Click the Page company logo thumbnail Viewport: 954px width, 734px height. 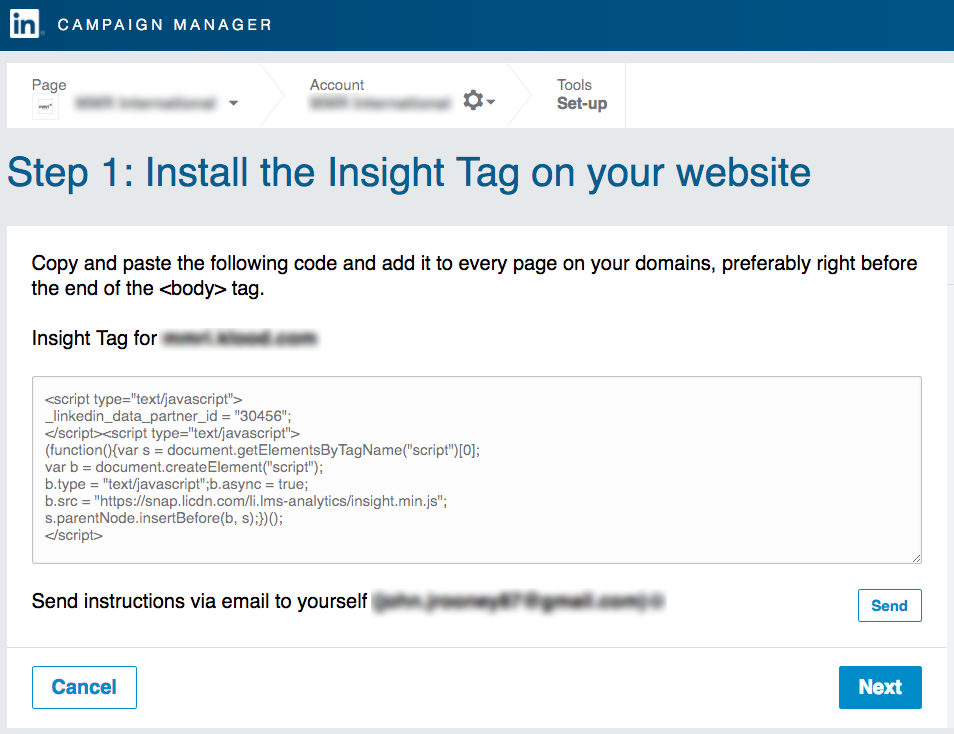click(x=46, y=105)
